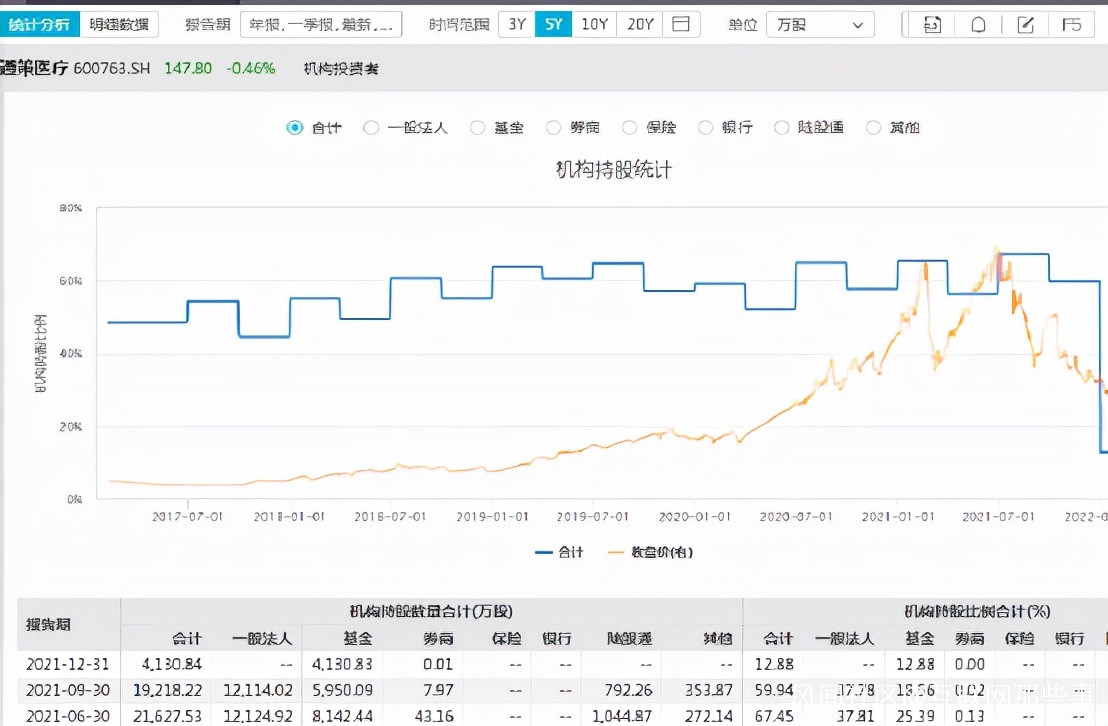Set time range to 20Y
The image size is (1108, 726).
click(x=640, y=24)
